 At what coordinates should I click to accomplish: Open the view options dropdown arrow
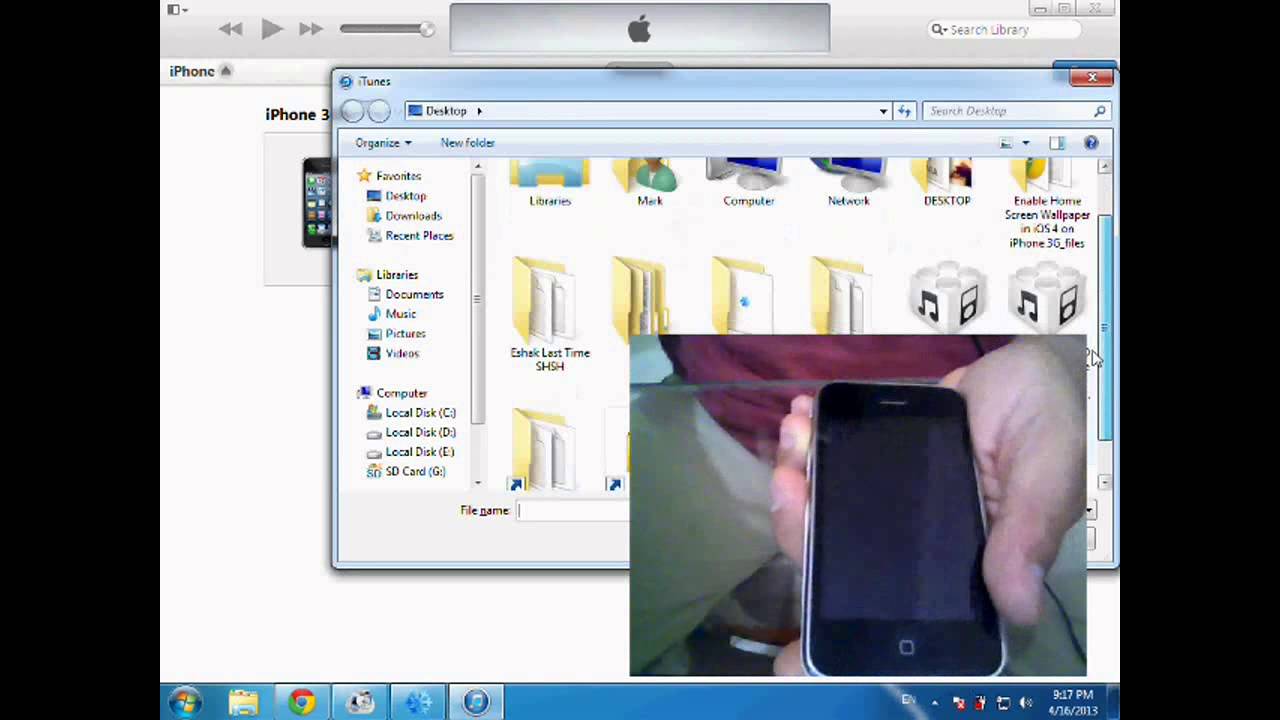[1025, 143]
